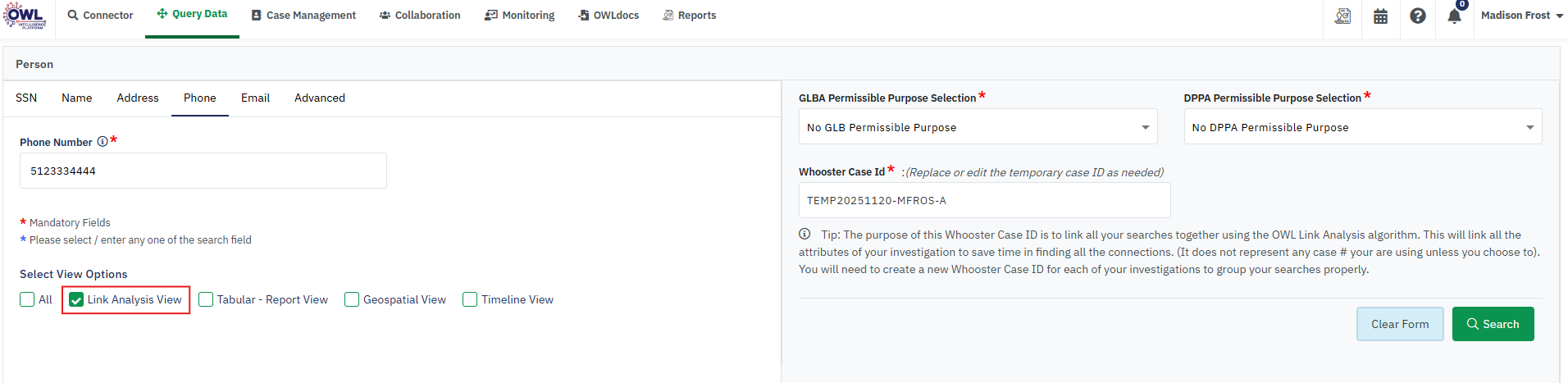This screenshot has width=1568, height=383.
Task: Click the Clear Form button
Action: coord(1400,324)
